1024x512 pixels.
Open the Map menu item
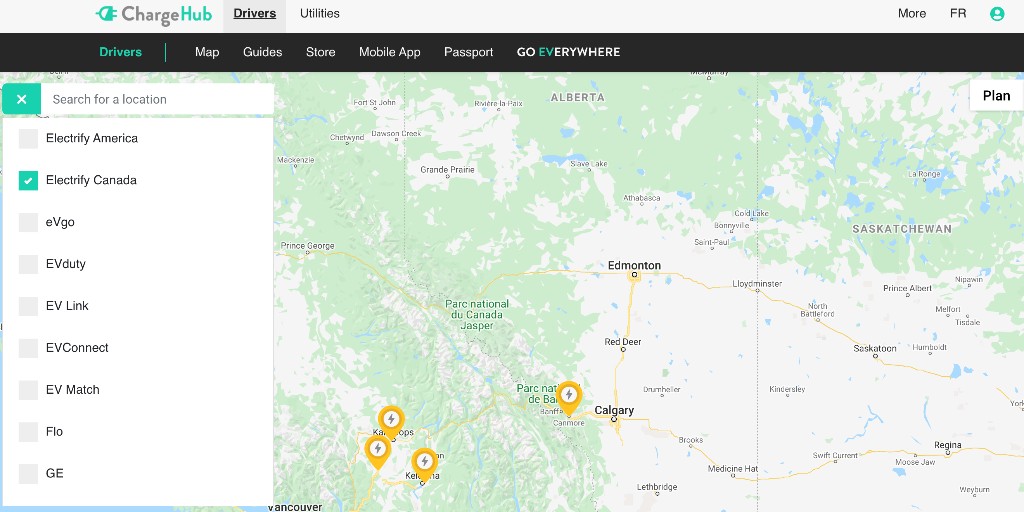[207, 52]
